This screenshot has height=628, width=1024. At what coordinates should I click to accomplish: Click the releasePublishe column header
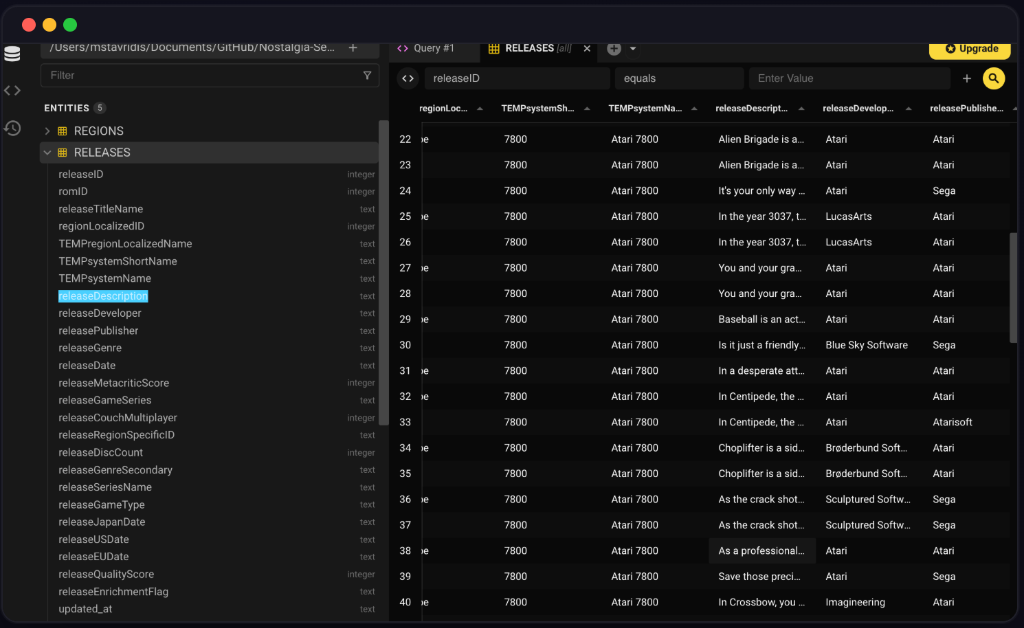[967, 108]
